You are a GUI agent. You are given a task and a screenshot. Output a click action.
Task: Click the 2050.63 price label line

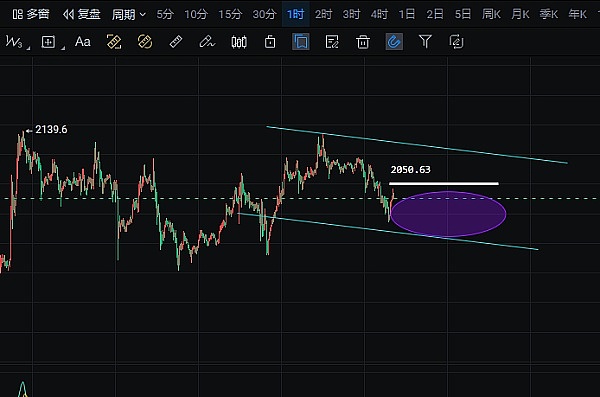click(444, 183)
